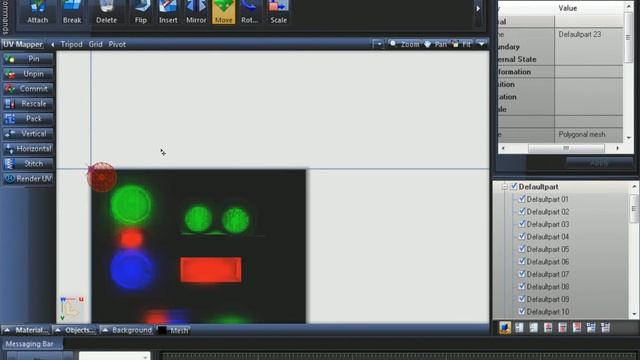640x360 pixels.
Task: Activate the Stitch UV tool
Action: (28, 164)
